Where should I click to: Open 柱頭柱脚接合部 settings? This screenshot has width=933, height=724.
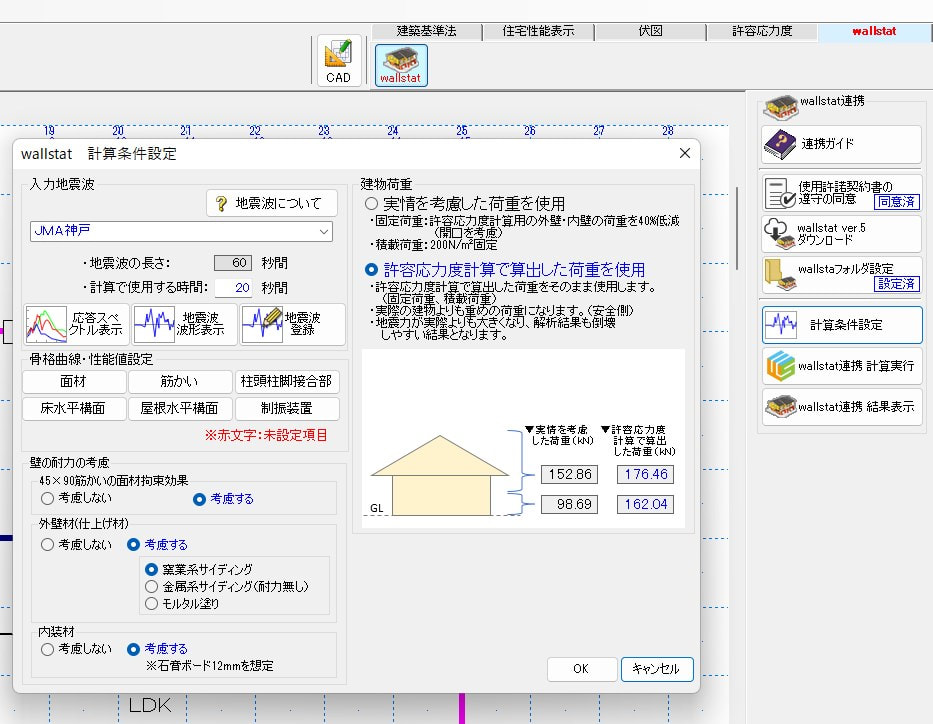point(287,381)
